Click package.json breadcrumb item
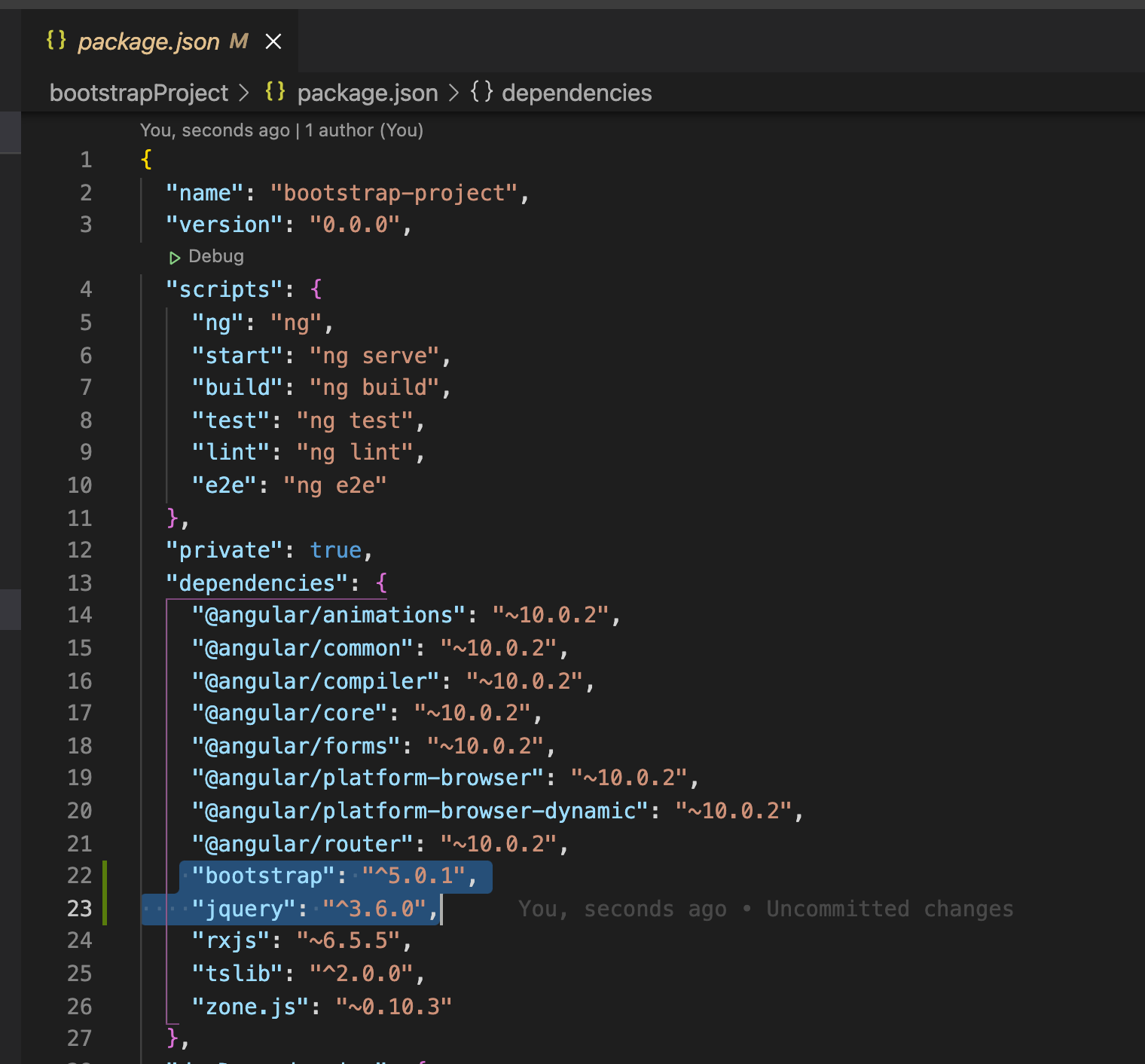 point(367,93)
